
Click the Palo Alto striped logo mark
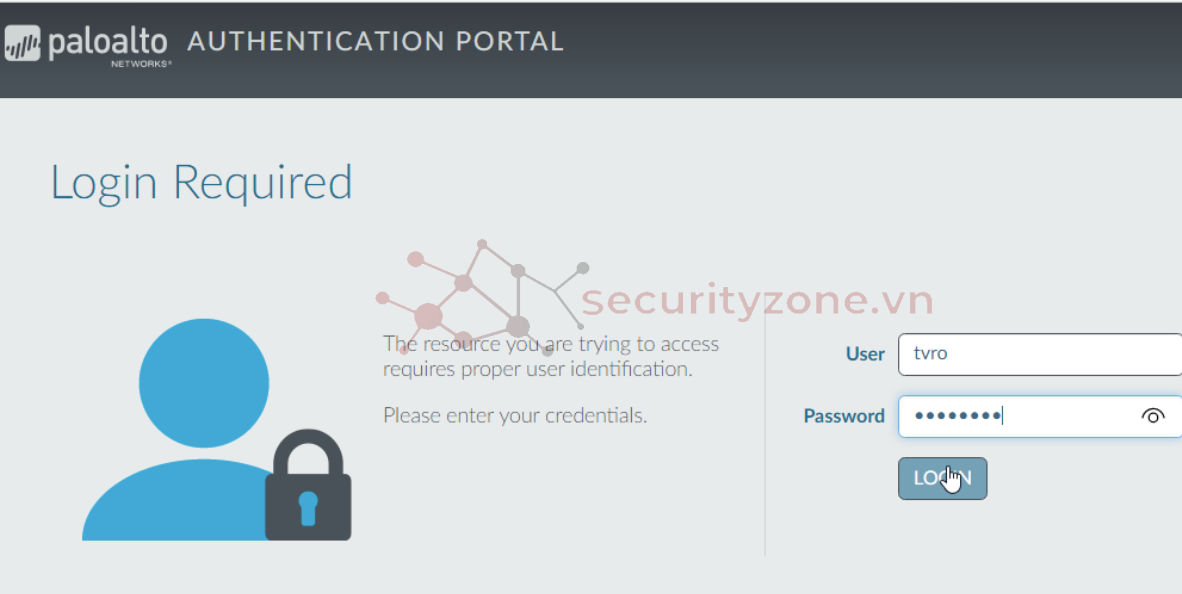(x=22, y=45)
